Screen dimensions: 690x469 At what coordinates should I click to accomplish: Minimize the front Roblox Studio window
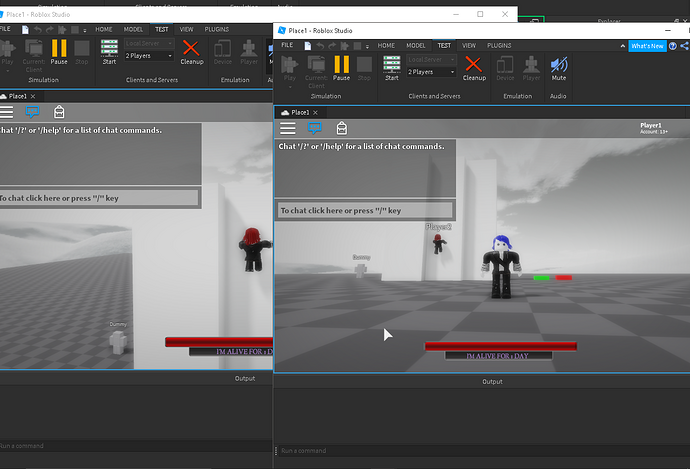(x=668, y=30)
